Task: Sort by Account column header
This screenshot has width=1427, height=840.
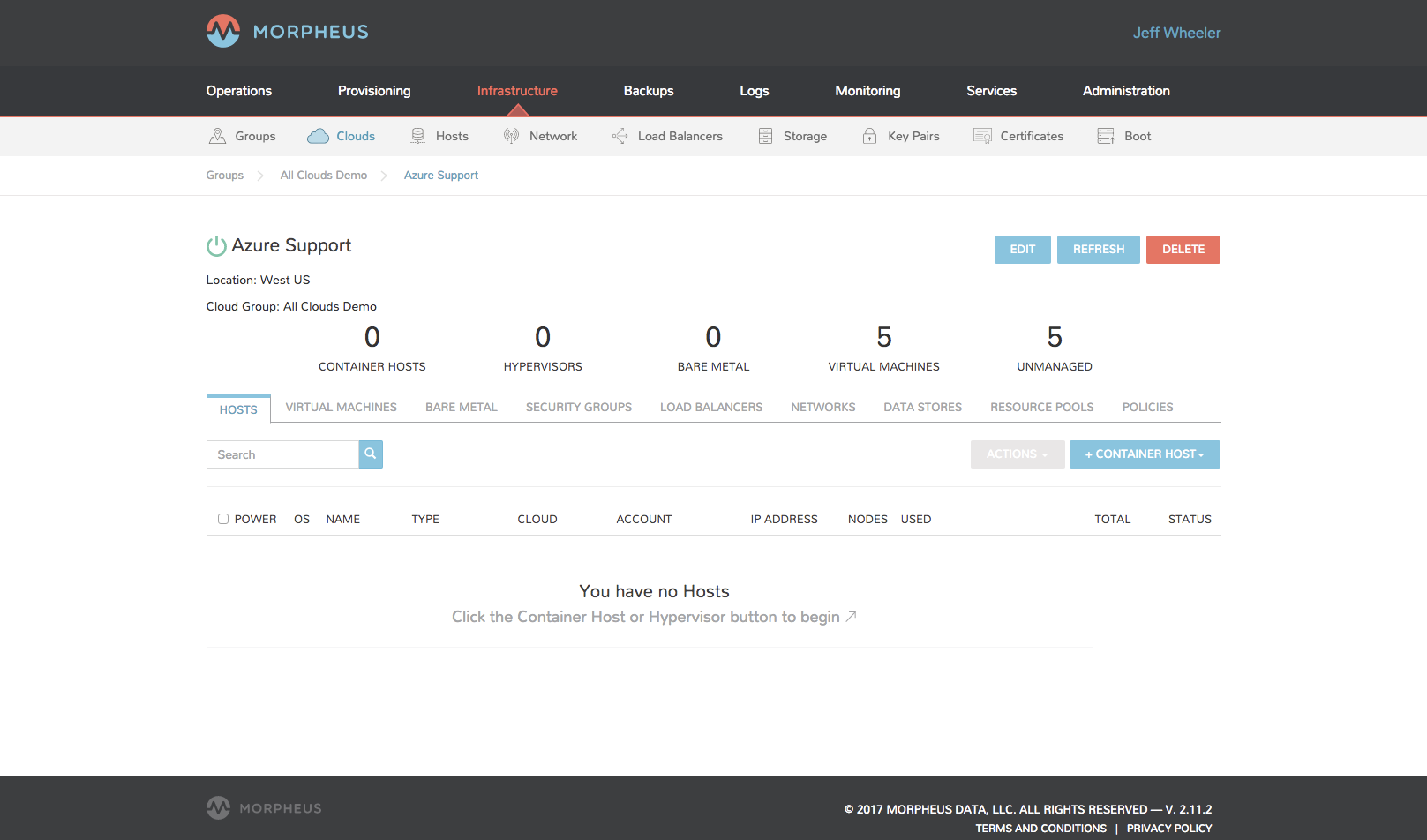Action: click(644, 519)
